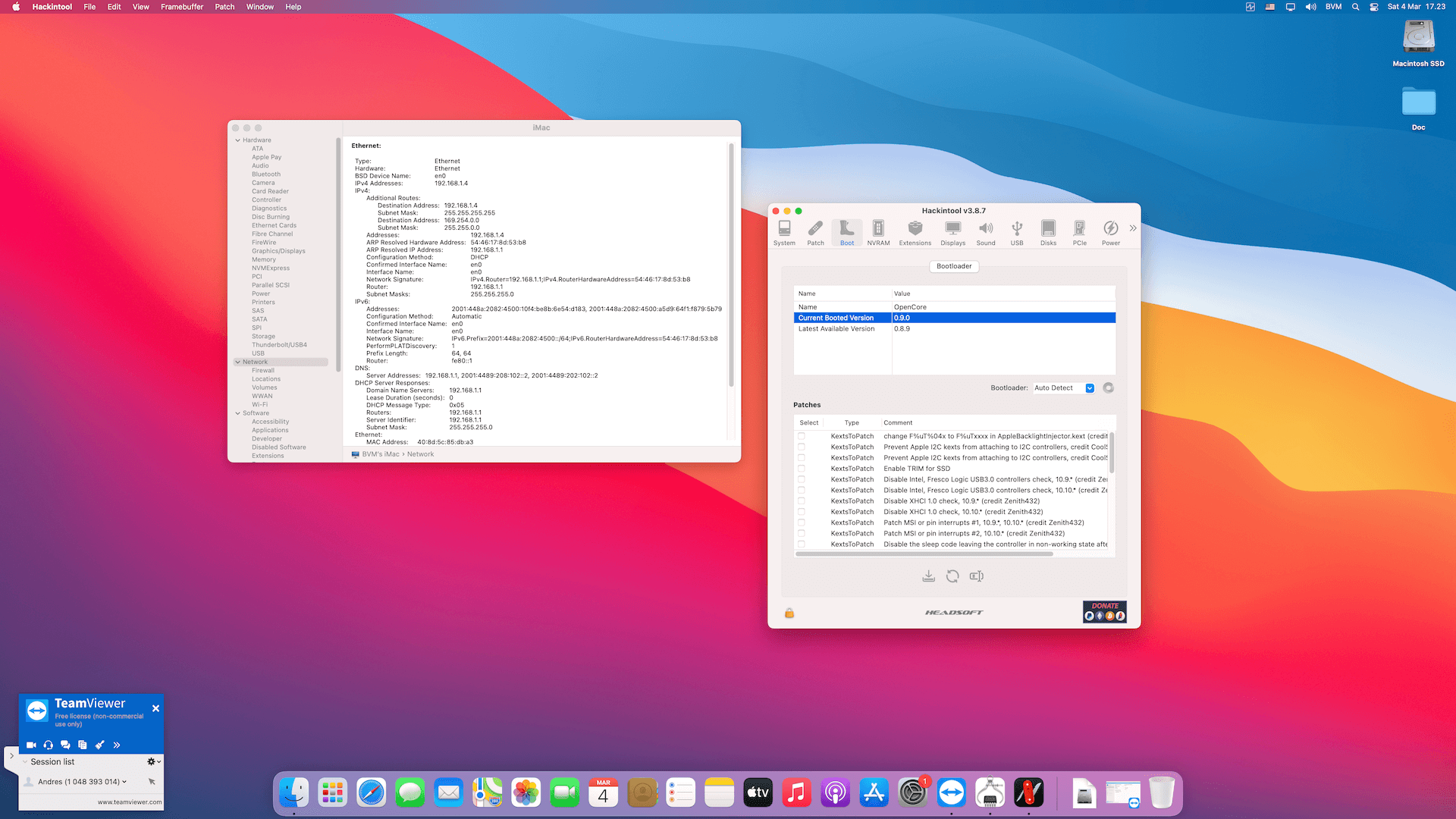Click the patches horizontal scrollbar
The width and height of the screenshot is (1456, 819).
[x=924, y=554]
